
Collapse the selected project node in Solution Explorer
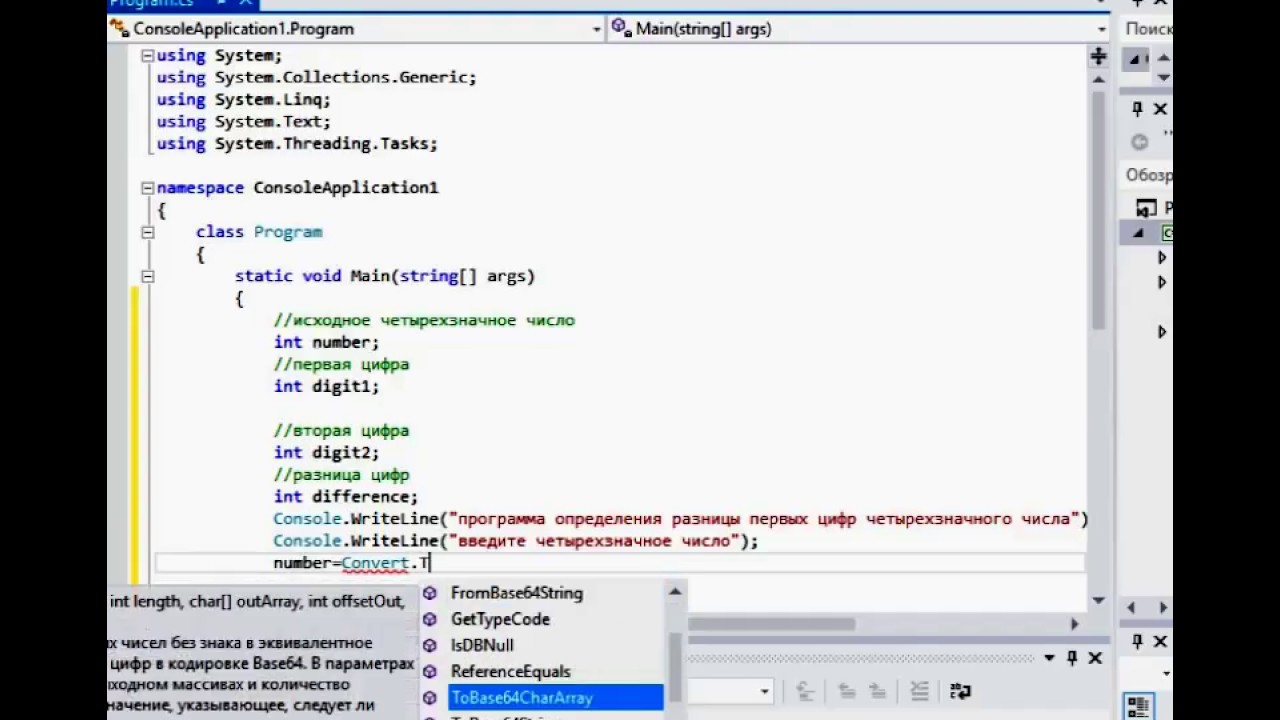click(1138, 233)
